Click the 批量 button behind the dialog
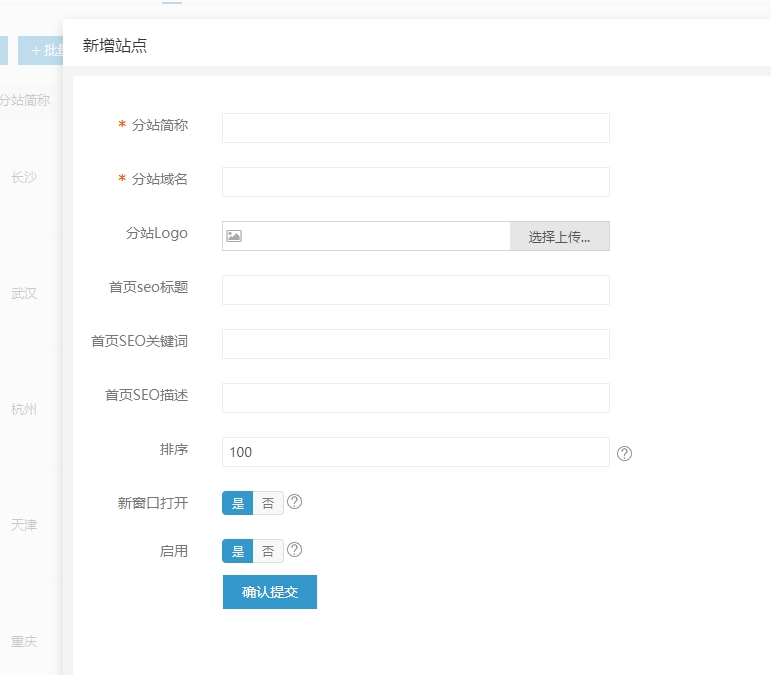 (41, 51)
